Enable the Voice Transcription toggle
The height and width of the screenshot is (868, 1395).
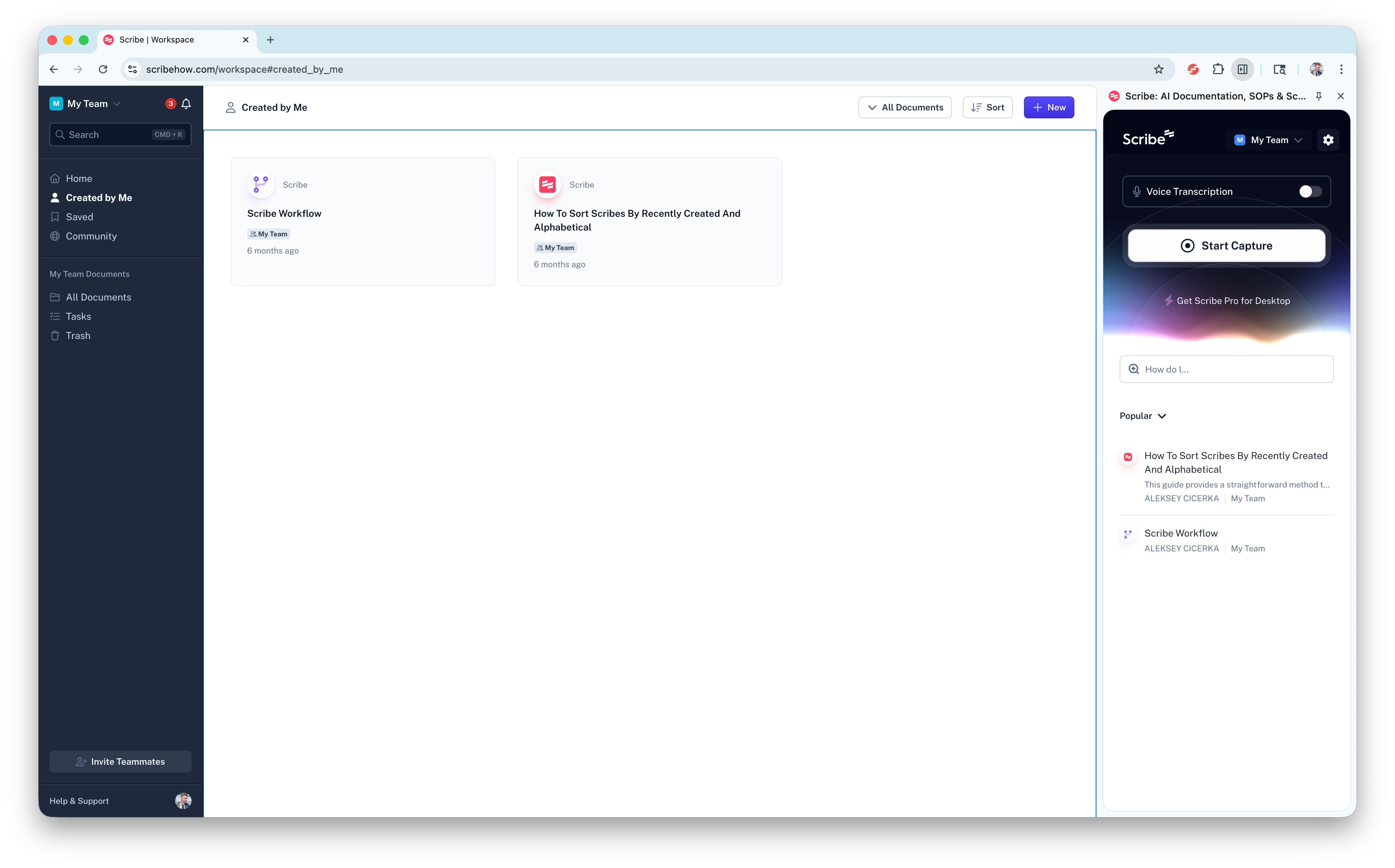[x=1310, y=192]
